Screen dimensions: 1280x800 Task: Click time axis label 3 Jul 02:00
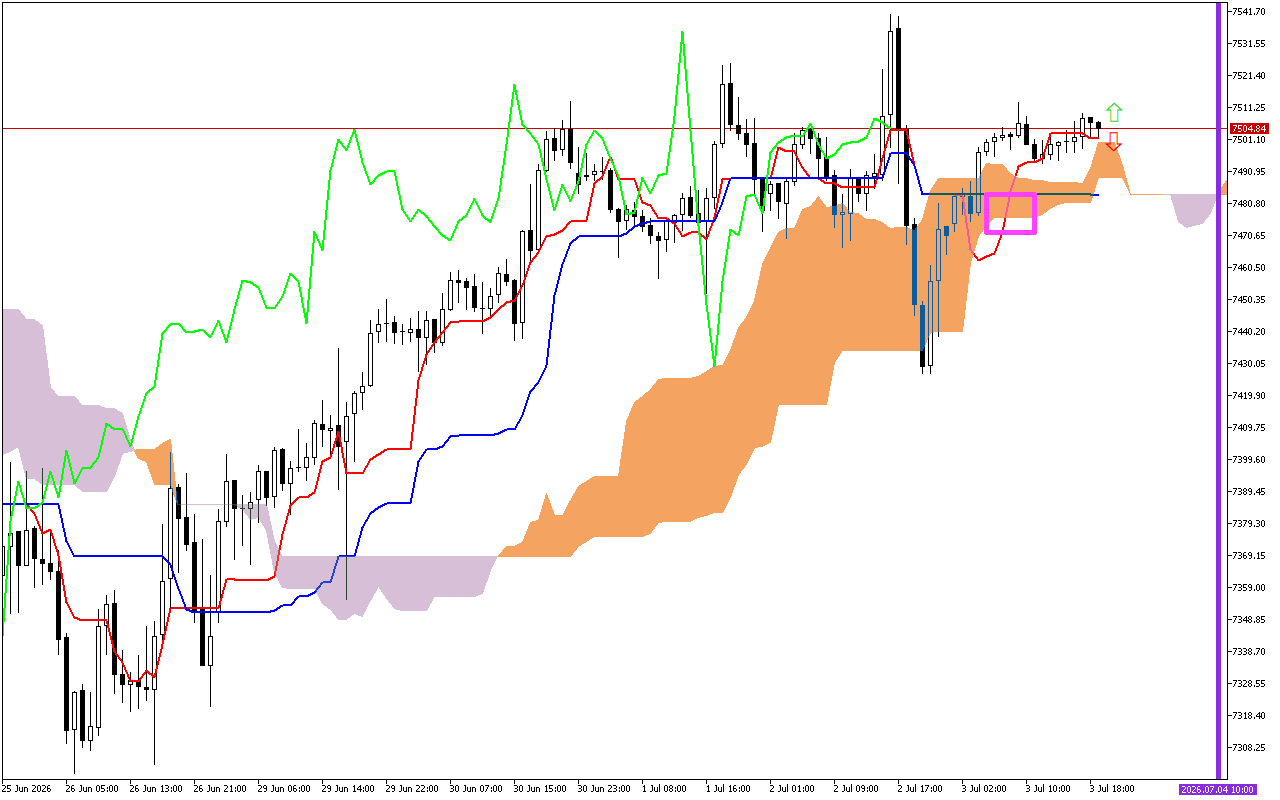(x=984, y=789)
